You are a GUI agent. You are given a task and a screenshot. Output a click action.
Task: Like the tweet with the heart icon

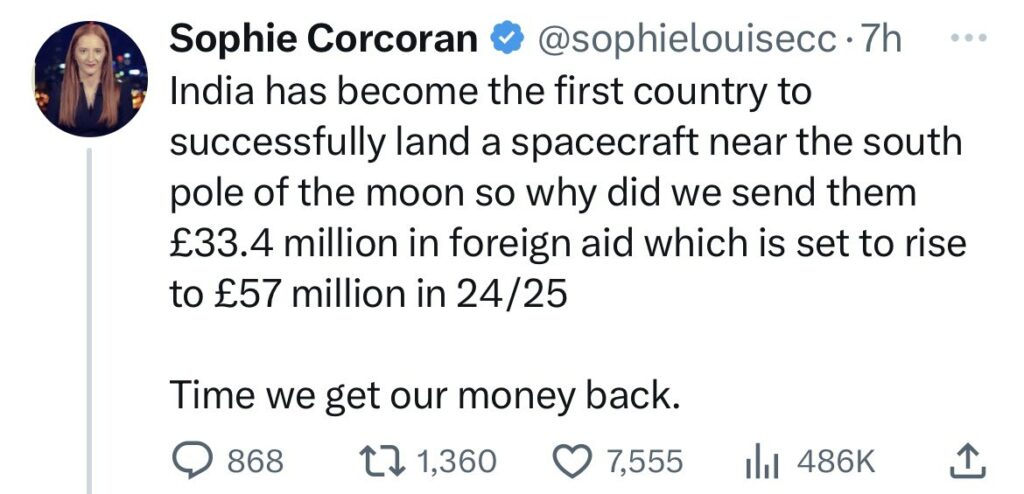[x=574, y=460]
